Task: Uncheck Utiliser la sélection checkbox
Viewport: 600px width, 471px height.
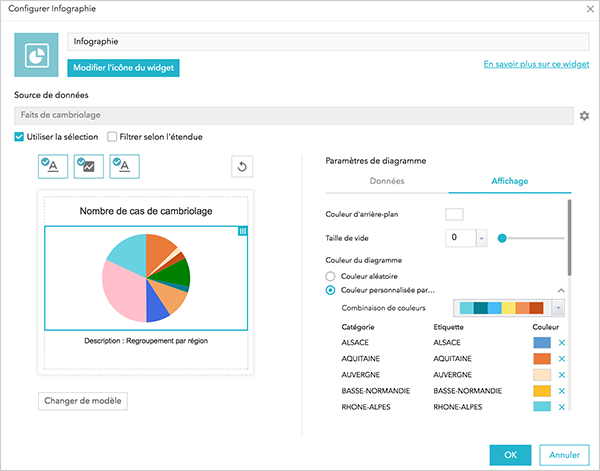Action: [x=19, y=137]
